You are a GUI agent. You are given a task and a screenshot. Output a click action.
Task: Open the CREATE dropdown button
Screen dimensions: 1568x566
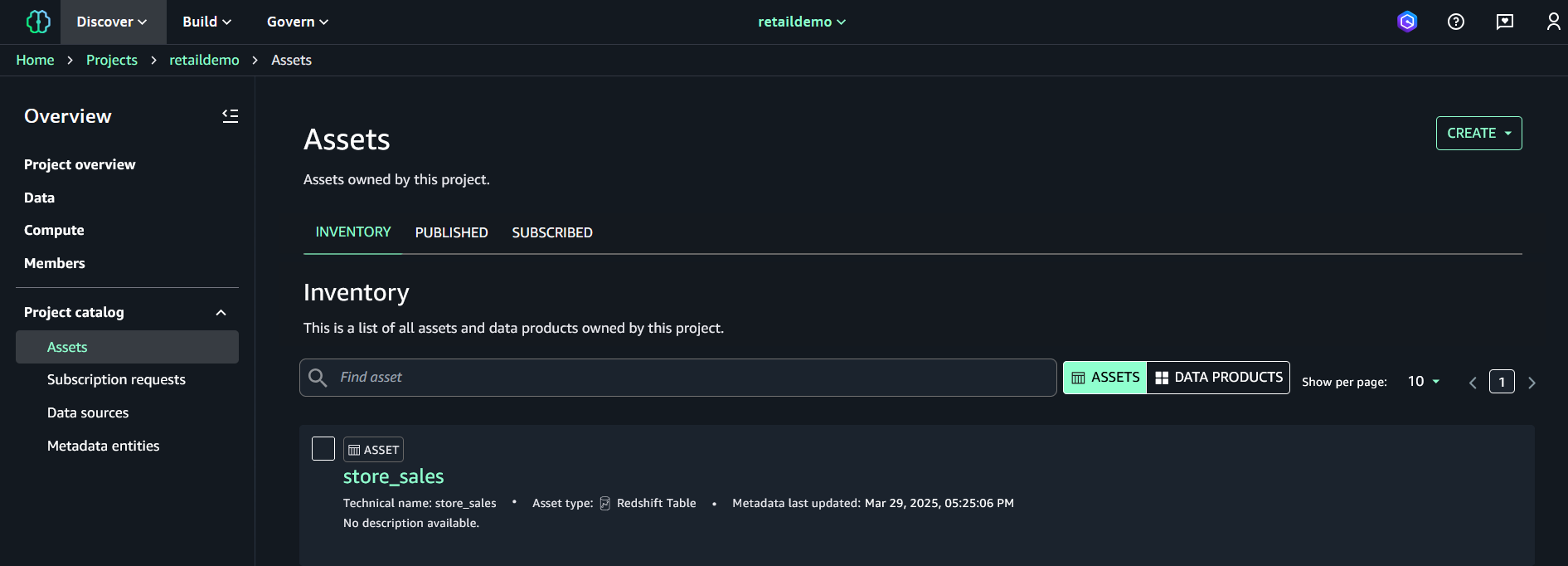(1478, 133)
